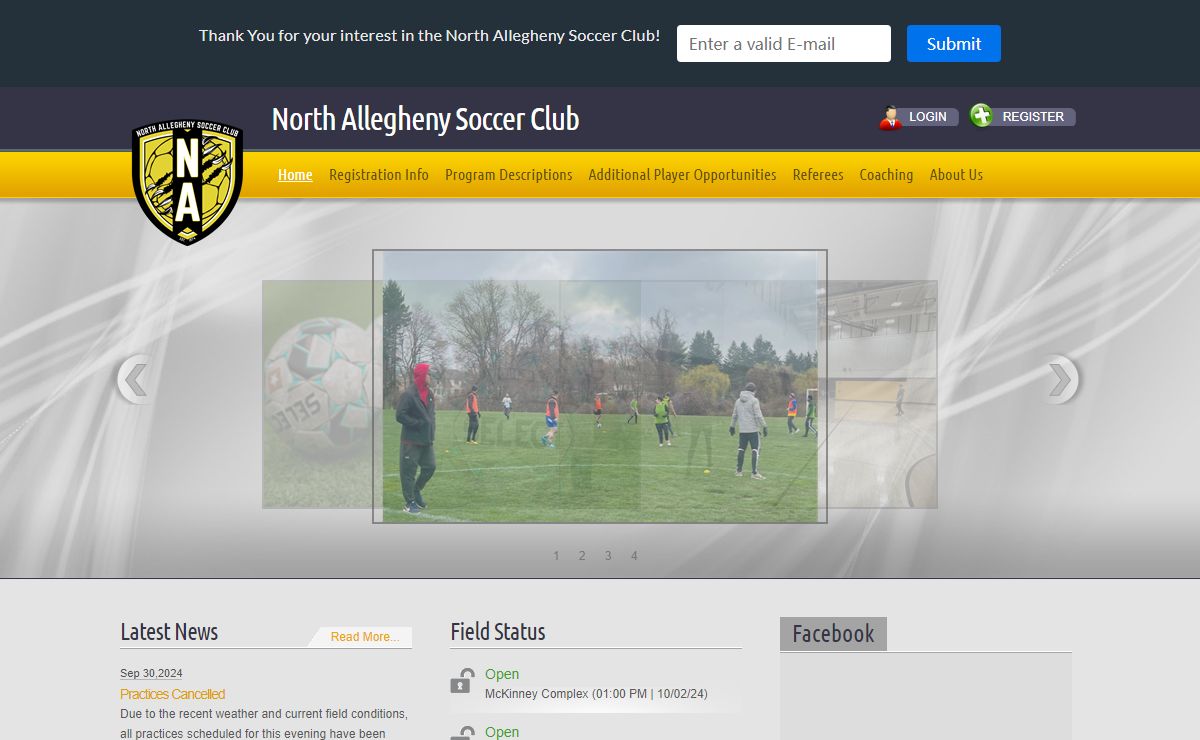Click the email address input field
This screenshot has width=1200, height=740.
coord(784,44)
